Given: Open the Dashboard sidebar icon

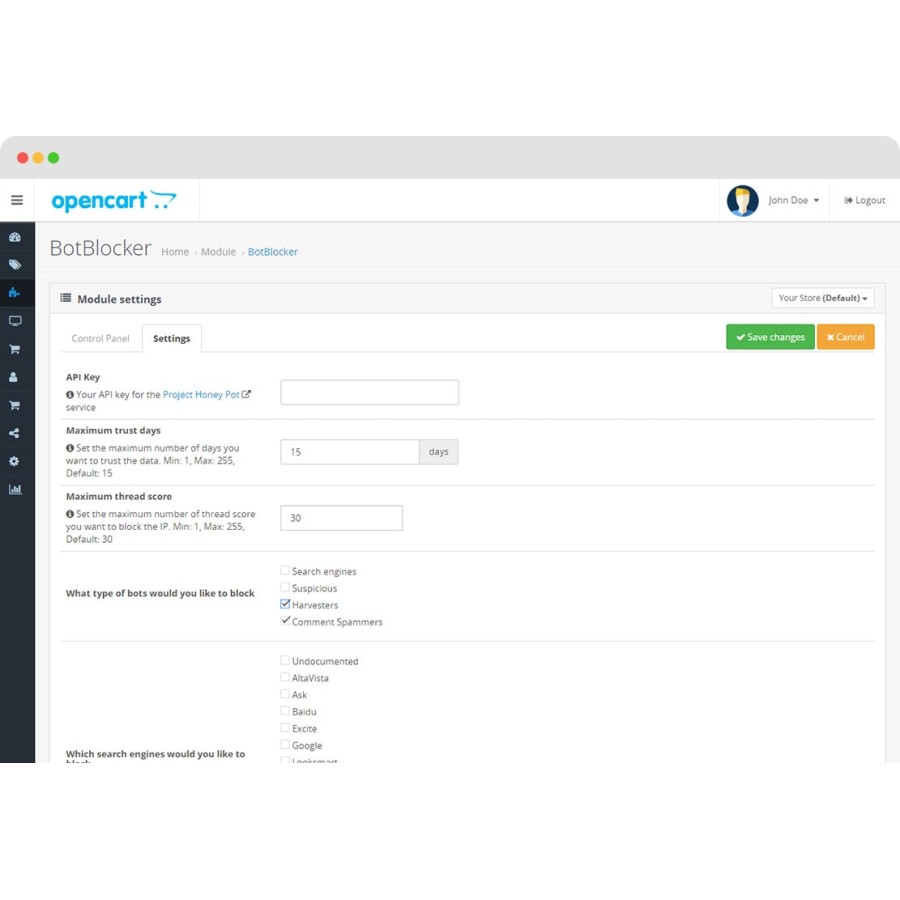Looking at the screenshot, I should pyautogui.click(x=15, y=237).
